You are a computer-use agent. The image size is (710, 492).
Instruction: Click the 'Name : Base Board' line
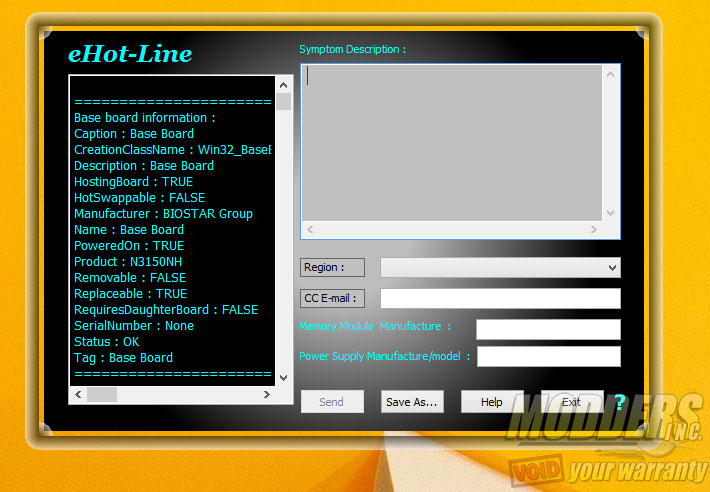129,230
